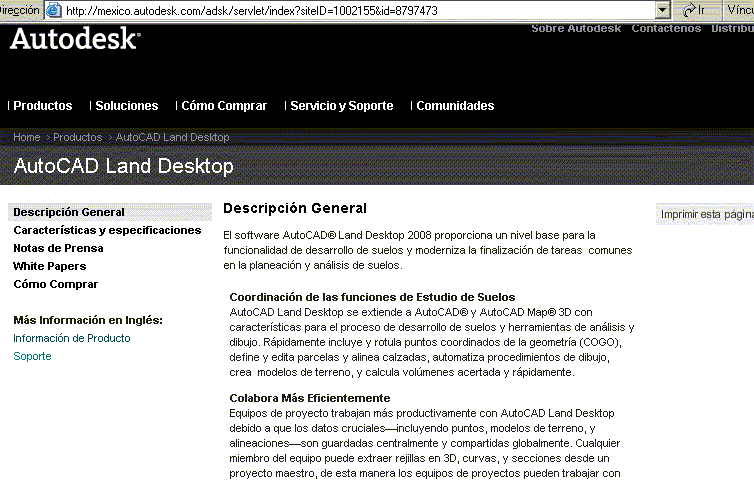
Task: Open White Papers in the sidebar
Action: (50, 266)
